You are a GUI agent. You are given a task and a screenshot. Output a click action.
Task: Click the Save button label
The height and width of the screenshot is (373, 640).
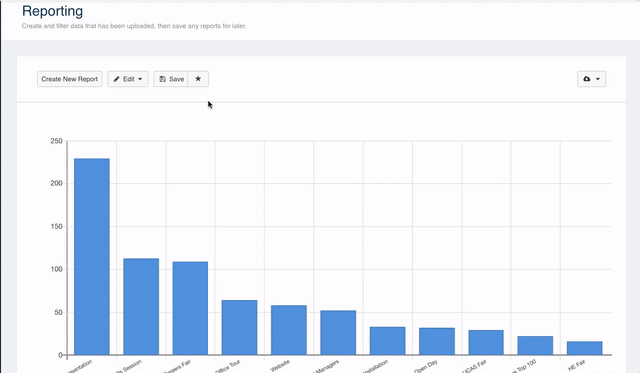pyautogui.click(x=176, y=79)
